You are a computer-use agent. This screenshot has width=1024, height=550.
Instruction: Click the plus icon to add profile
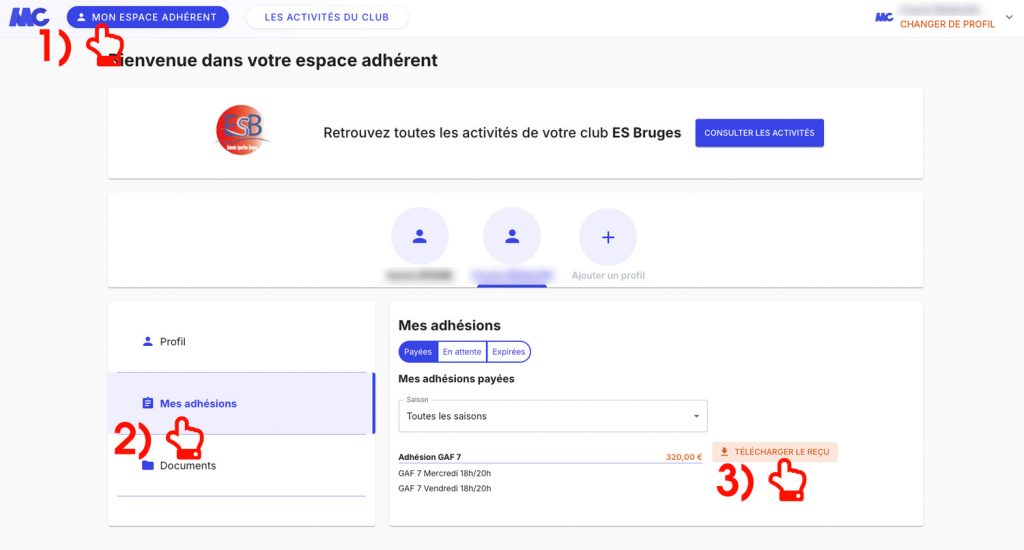pos(608,236)
